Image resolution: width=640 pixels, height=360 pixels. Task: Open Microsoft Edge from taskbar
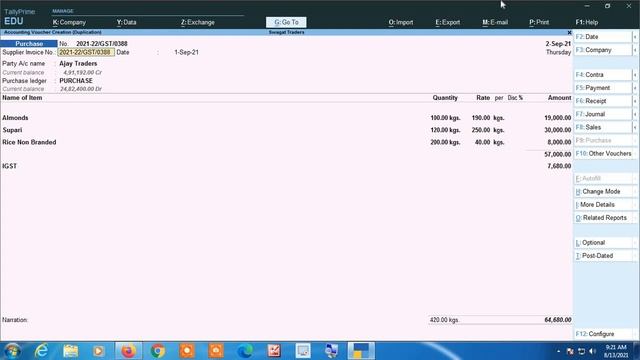(x=245, y=351)
